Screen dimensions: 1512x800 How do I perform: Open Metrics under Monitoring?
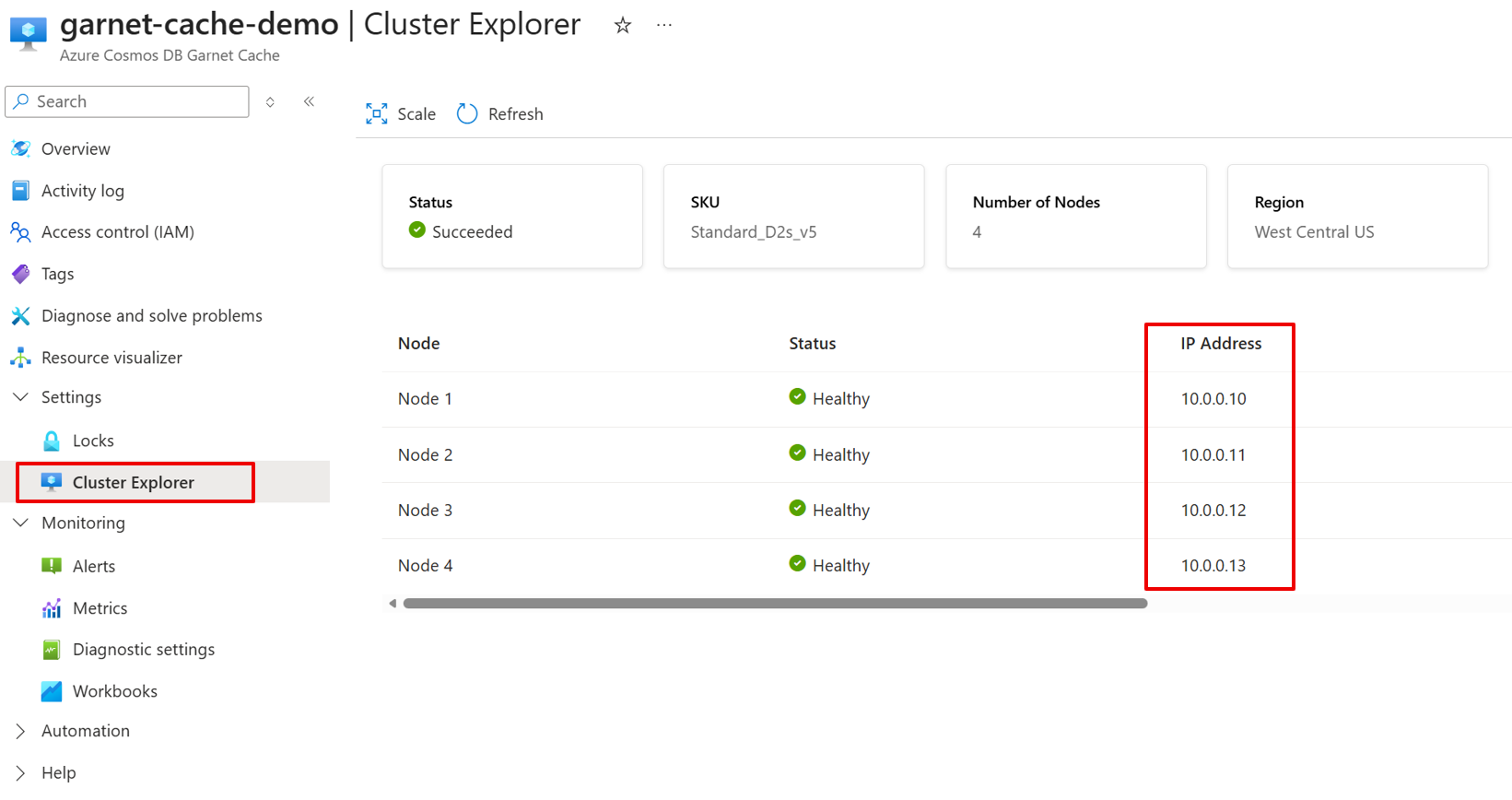point(100,608)
